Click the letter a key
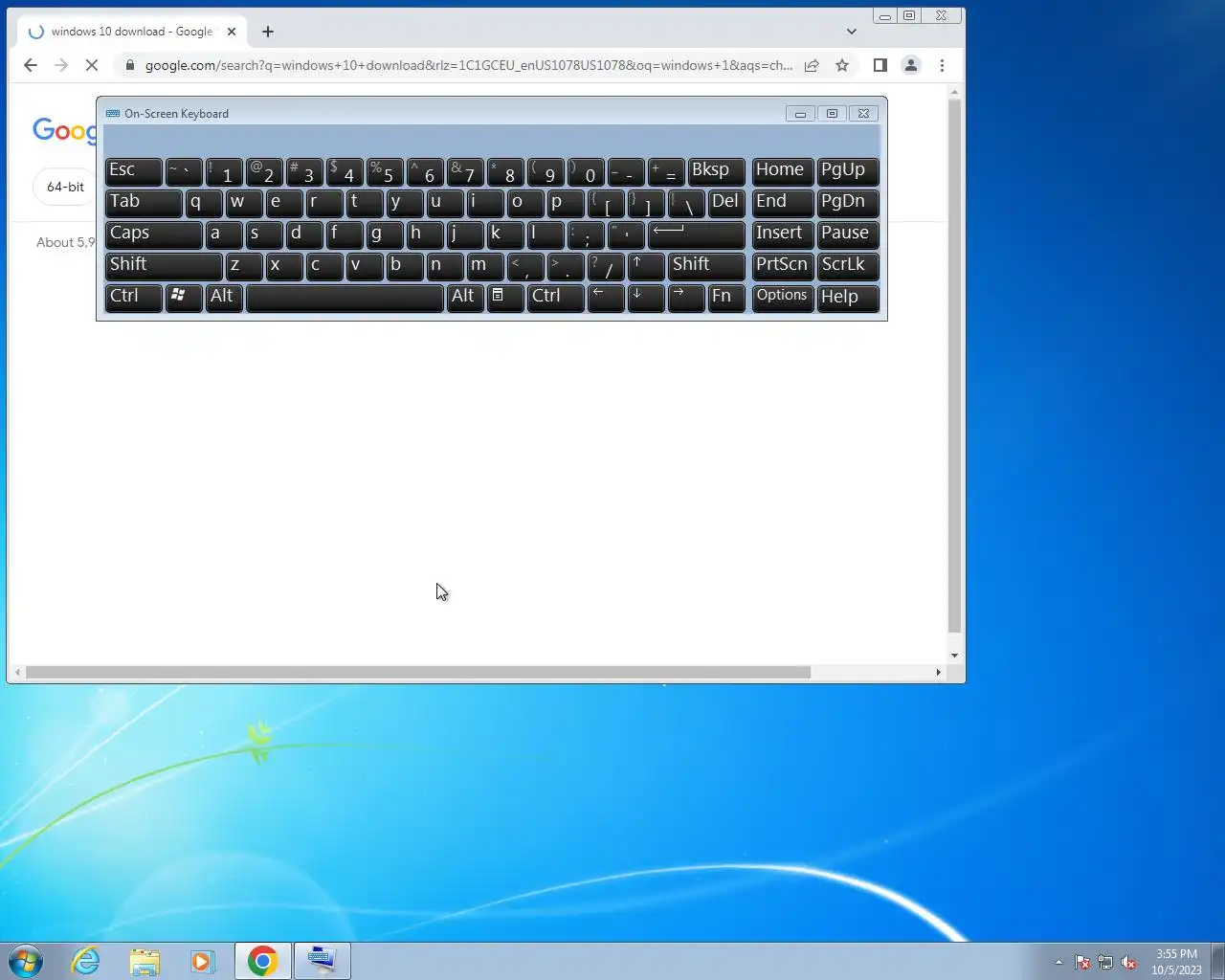Image resolution: width=1225 pixels, height=980 pixels. [224, 234]
